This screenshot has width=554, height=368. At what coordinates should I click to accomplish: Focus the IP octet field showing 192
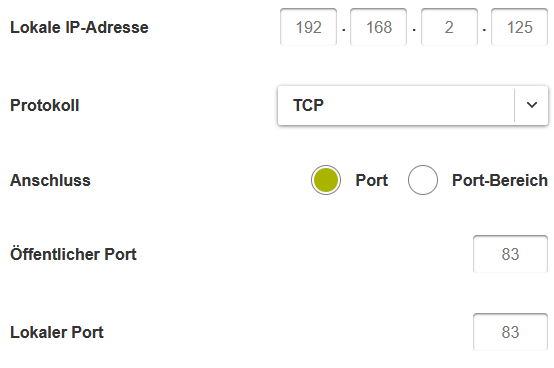308,27
